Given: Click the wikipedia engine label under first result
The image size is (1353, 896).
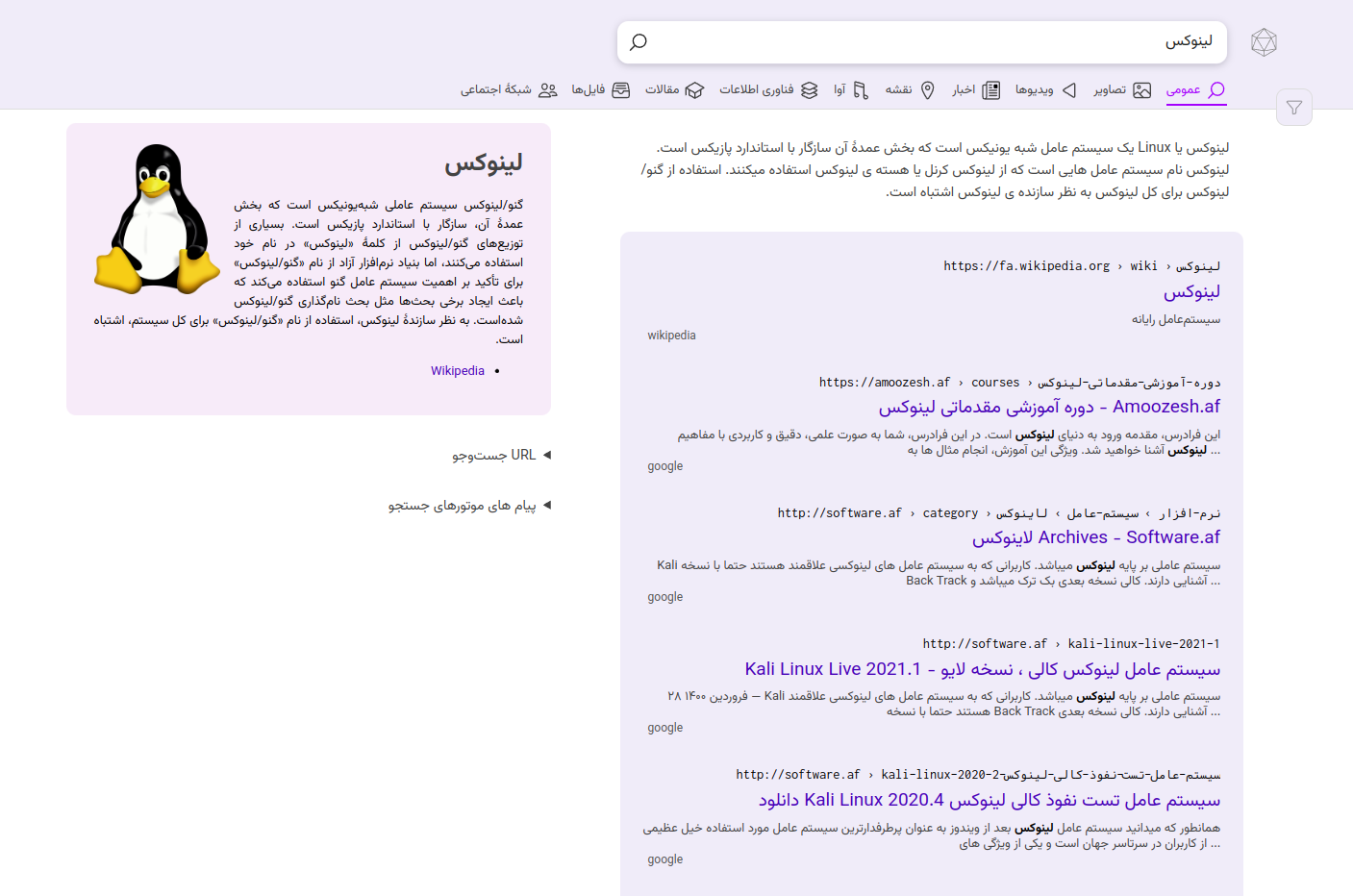Looking at the screenshot, I should point(671,336).
